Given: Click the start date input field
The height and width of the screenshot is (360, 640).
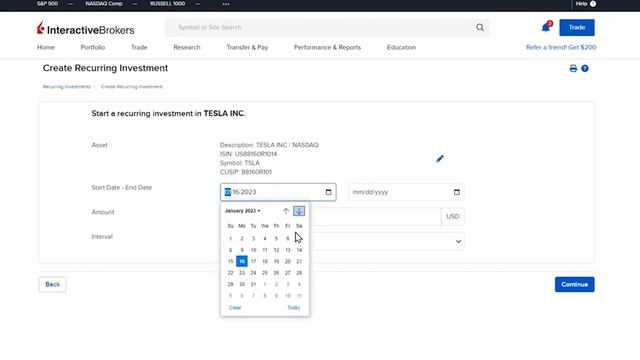Looking at the screenshot, I should 278,192.
